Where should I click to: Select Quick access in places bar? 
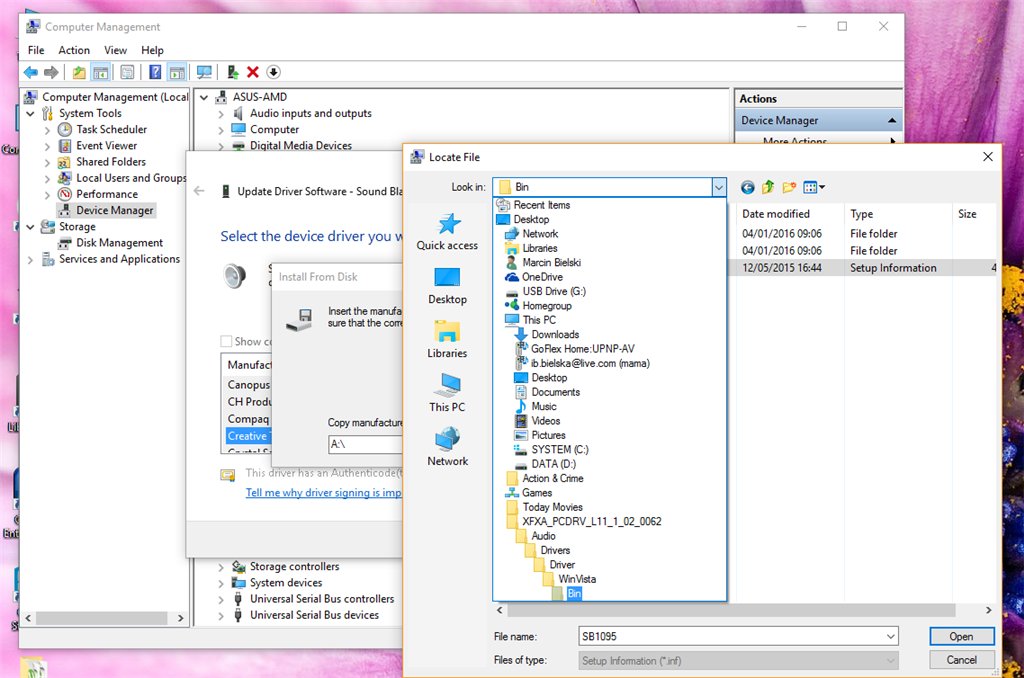(447, 232)
